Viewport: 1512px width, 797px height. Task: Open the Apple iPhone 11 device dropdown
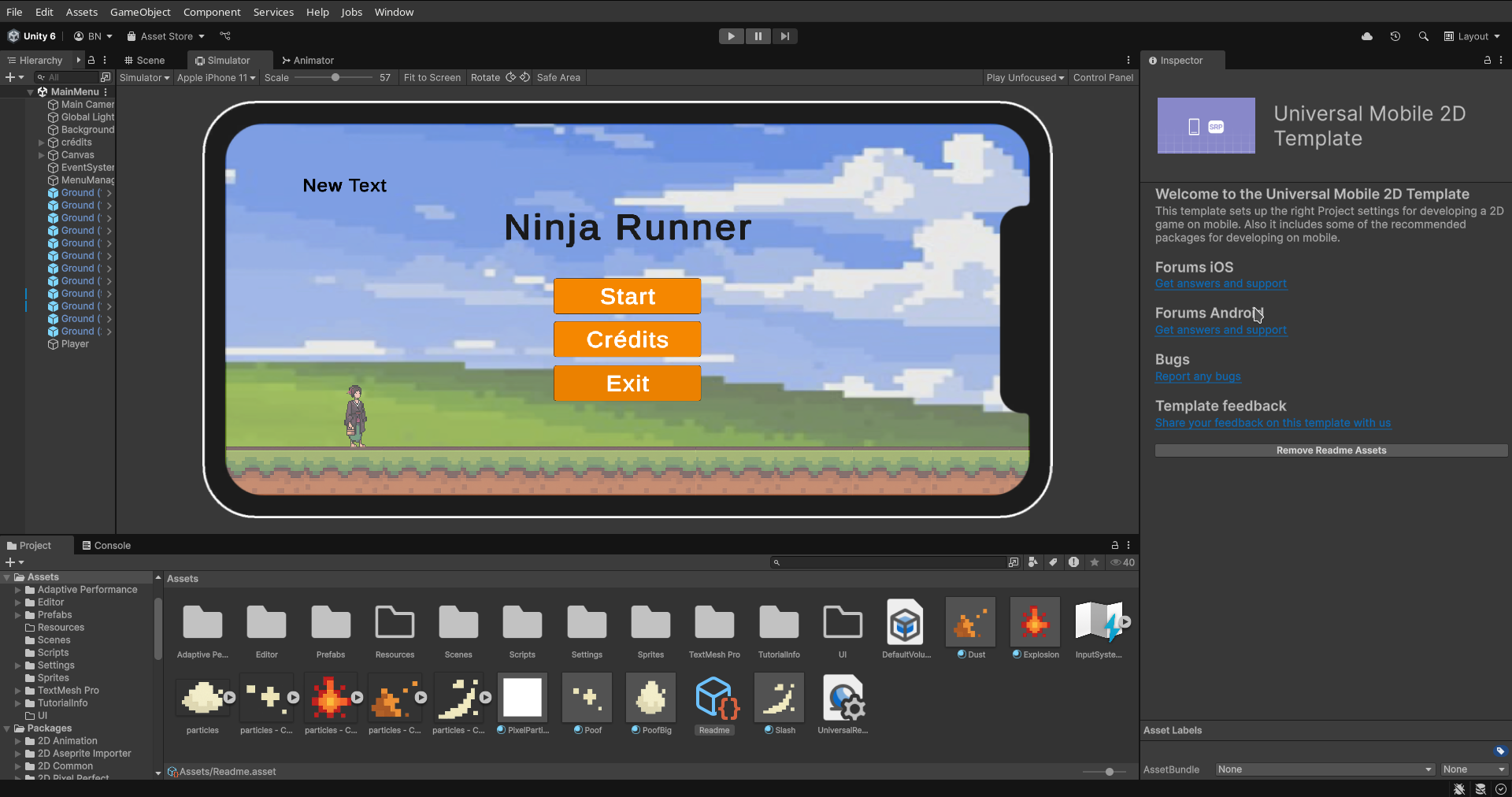pyautogui.click(x=216, y=77)
